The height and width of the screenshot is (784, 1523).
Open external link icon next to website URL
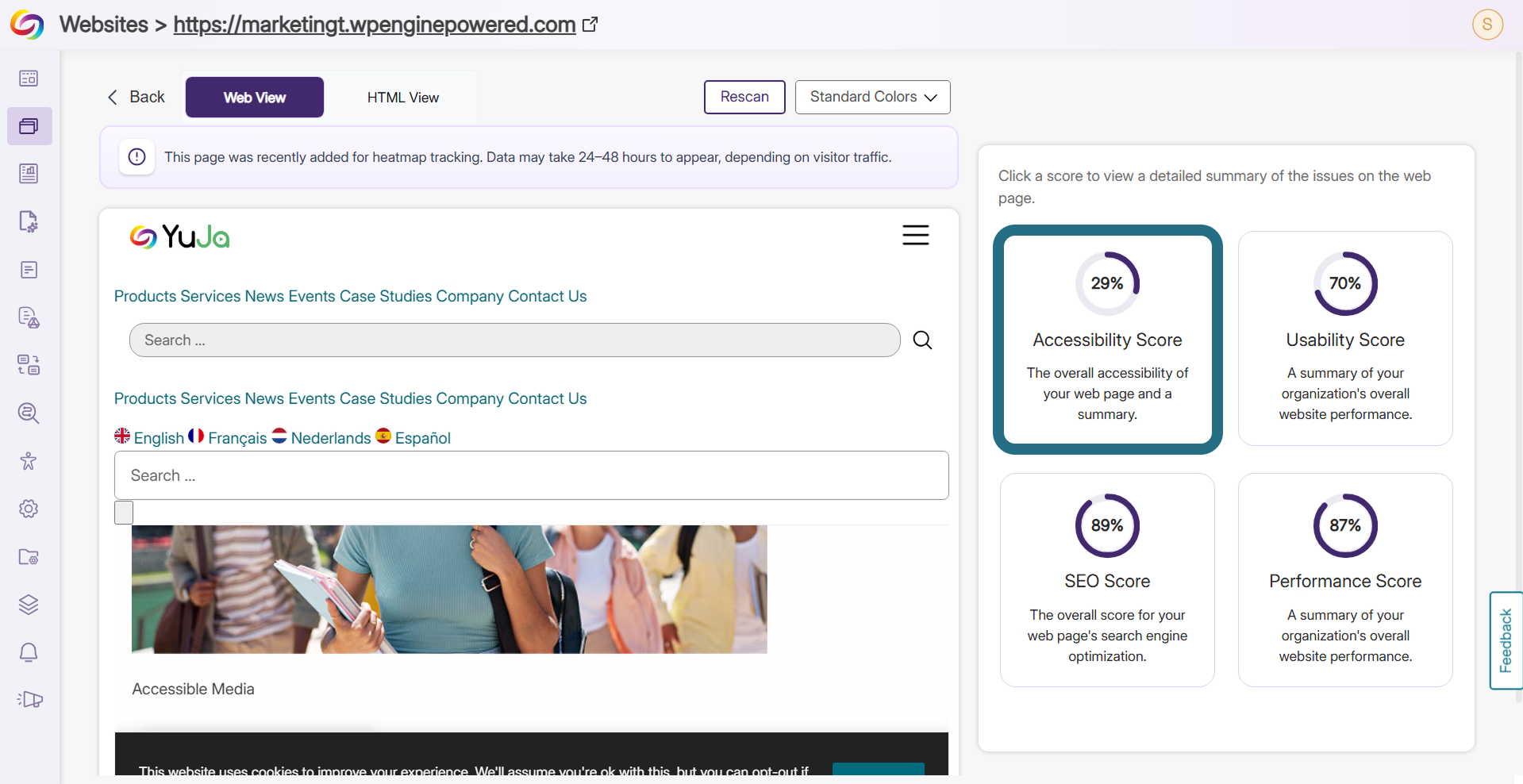tap(590, 25)
